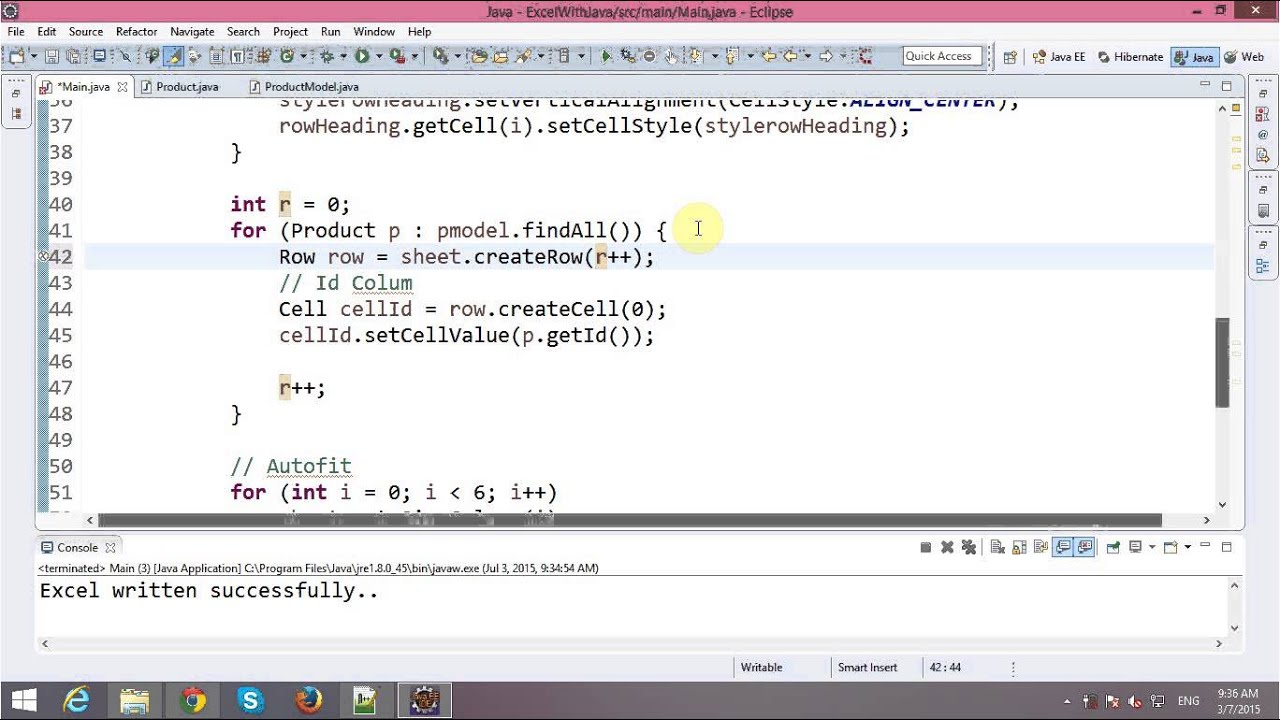Click the Open Console icon
This screenshot has width=1280, height=720.
click(1170, 547)
